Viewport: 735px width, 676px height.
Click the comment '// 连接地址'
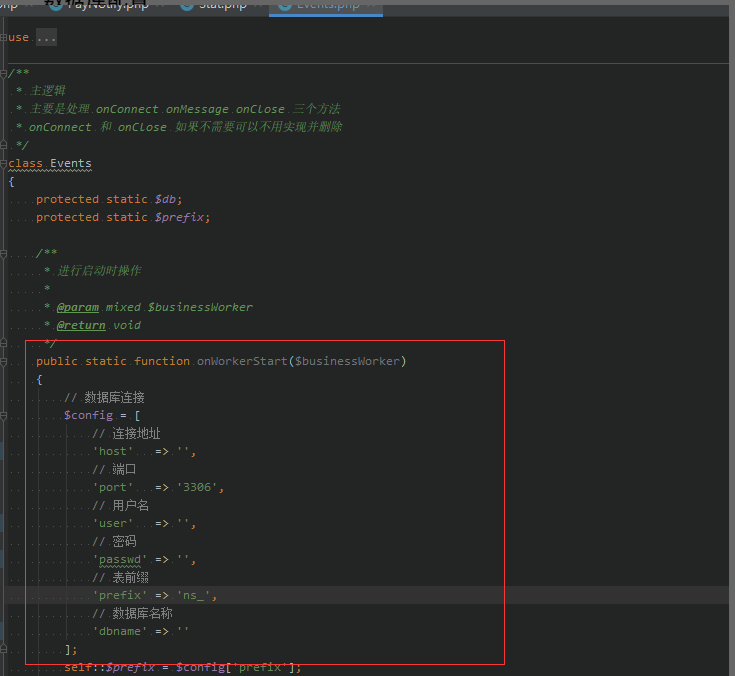click(126, 434)
